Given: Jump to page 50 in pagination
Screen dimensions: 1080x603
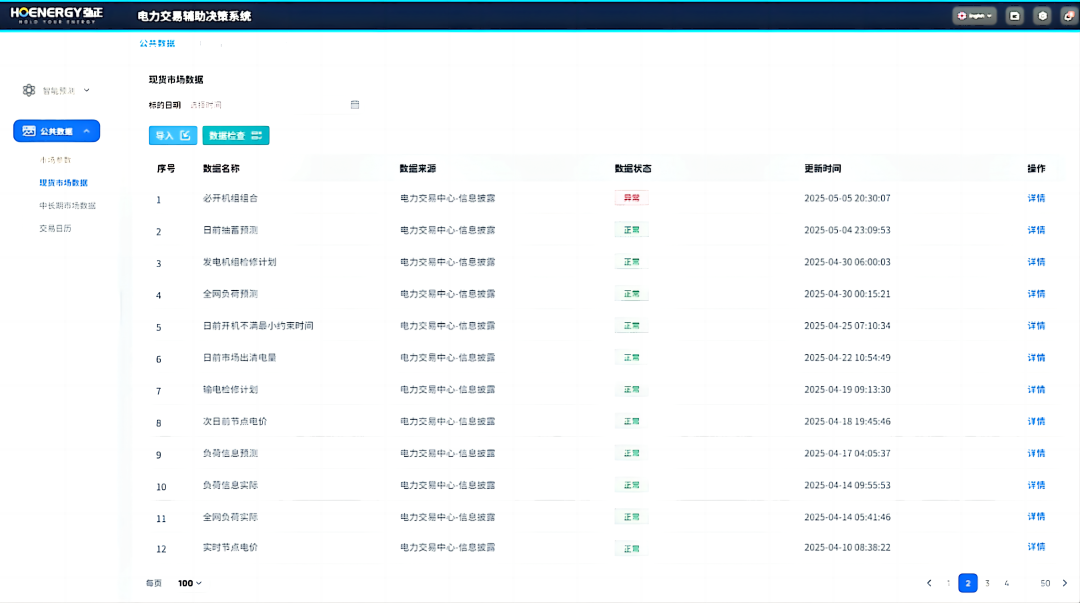Looking at the screenshot, I should tap(1045, 583).
